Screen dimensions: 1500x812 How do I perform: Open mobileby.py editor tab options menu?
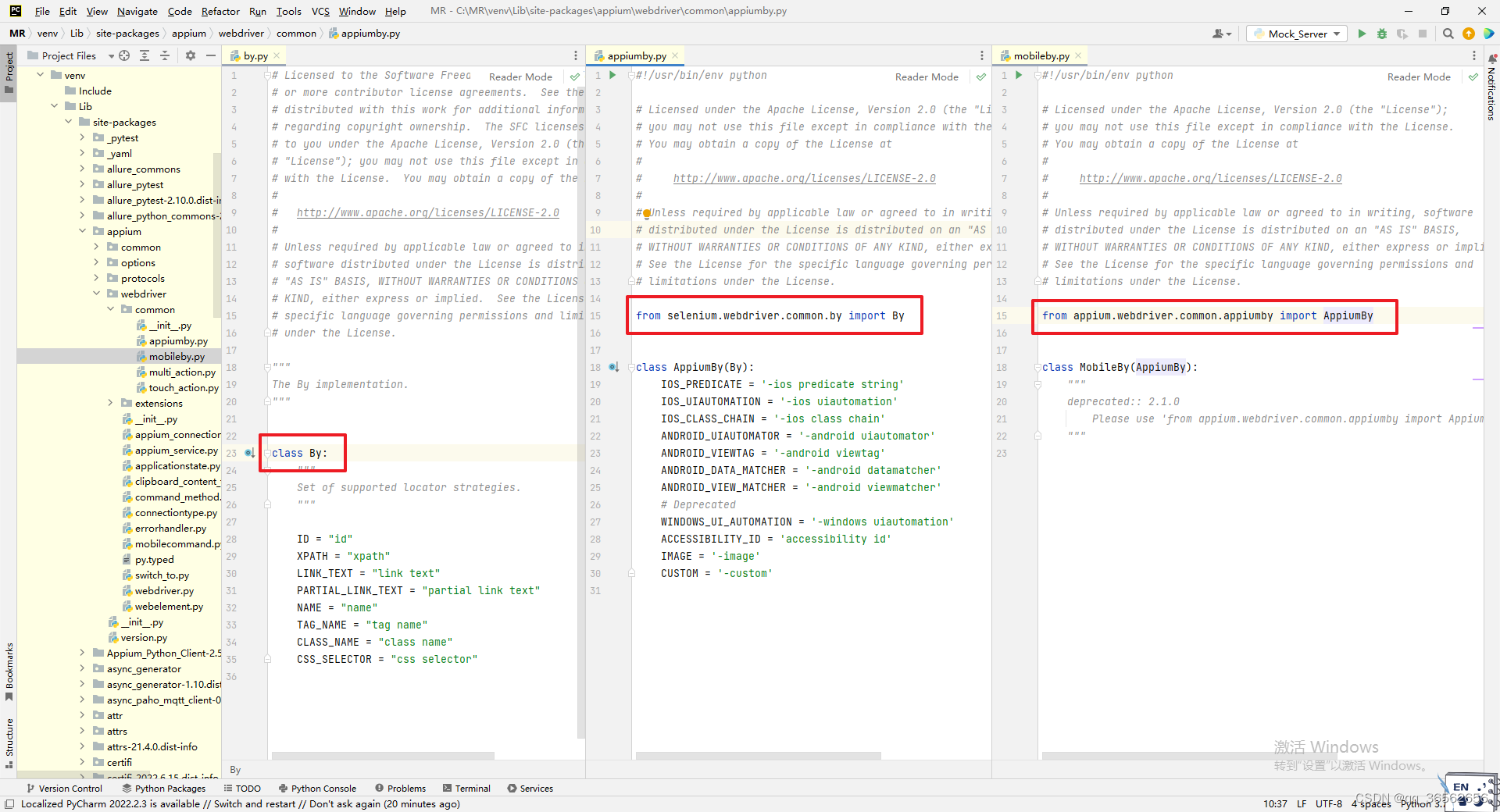pyautogui.click(x=1474, y=55)
